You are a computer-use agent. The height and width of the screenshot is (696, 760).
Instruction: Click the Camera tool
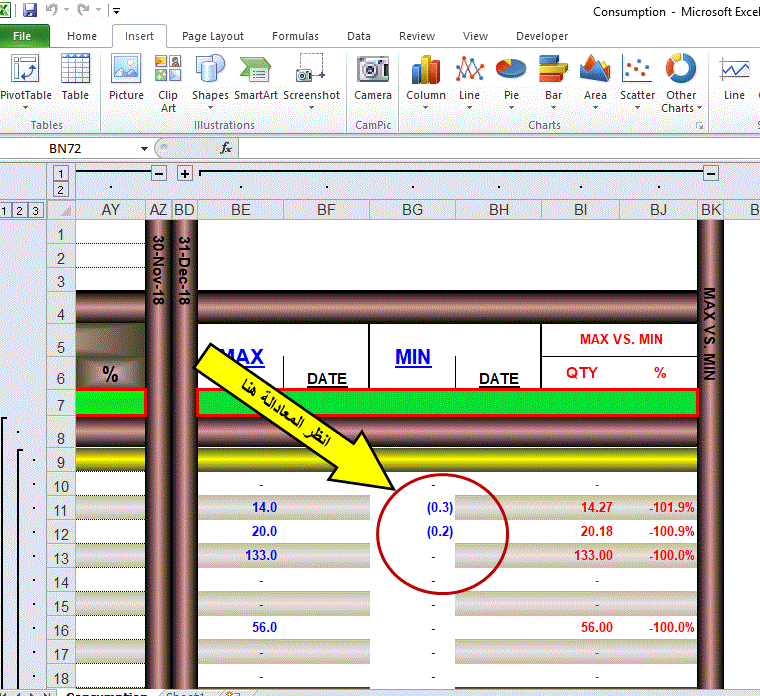[x=373, y=78]
